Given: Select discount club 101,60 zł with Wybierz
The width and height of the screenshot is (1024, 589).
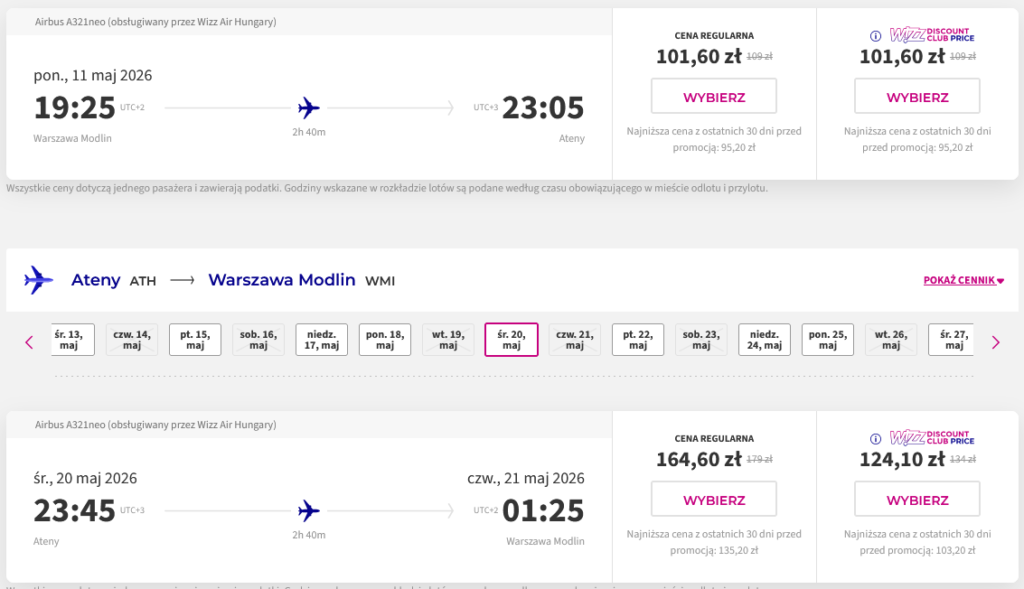Looking at the screenshot, I should pyautogui.click(x=917, y=97).
